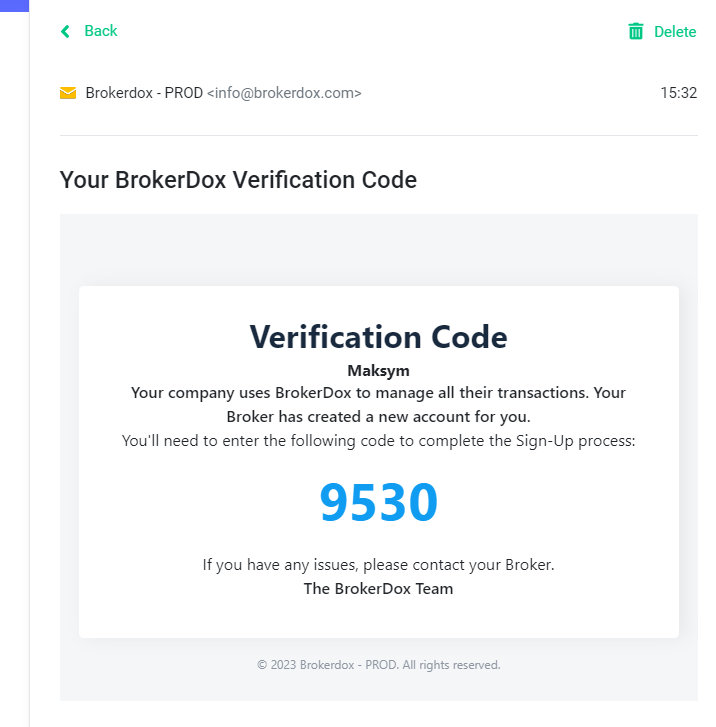Select the recipient name Maksym

pyautogui.click(x=378, y=371)
